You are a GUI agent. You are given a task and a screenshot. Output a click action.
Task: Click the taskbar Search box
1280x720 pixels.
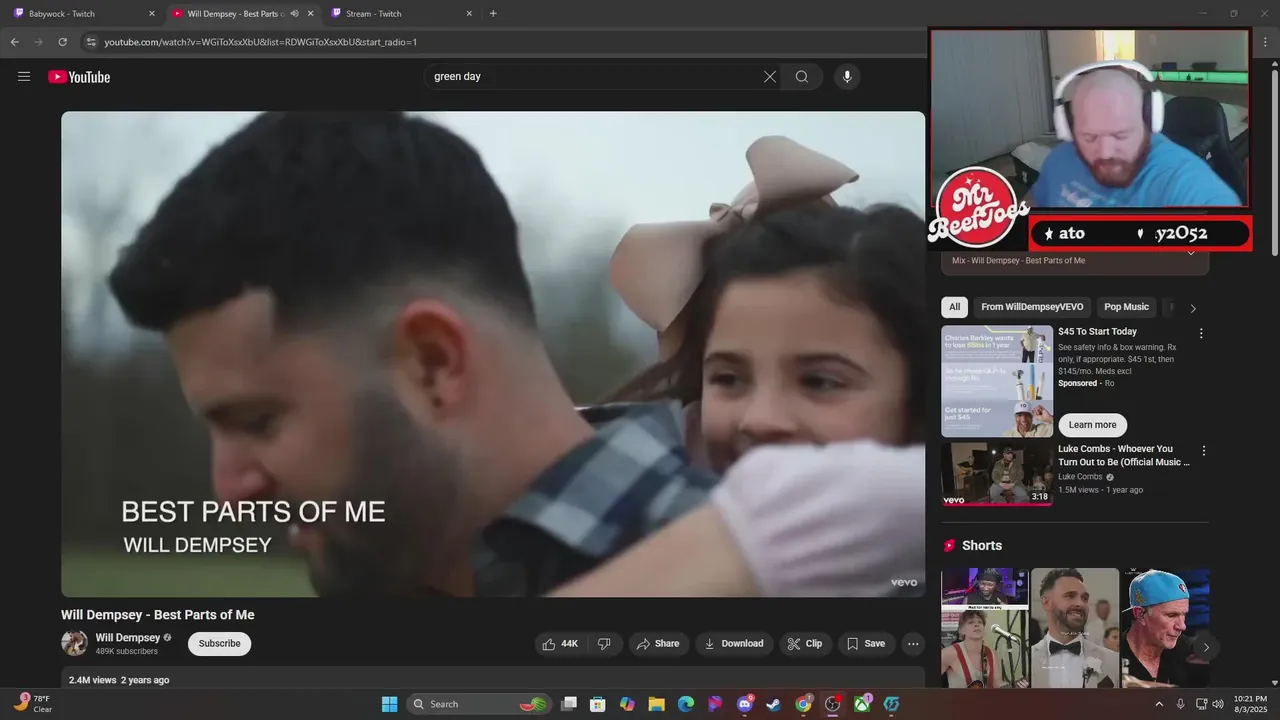(x=479, y=704)
